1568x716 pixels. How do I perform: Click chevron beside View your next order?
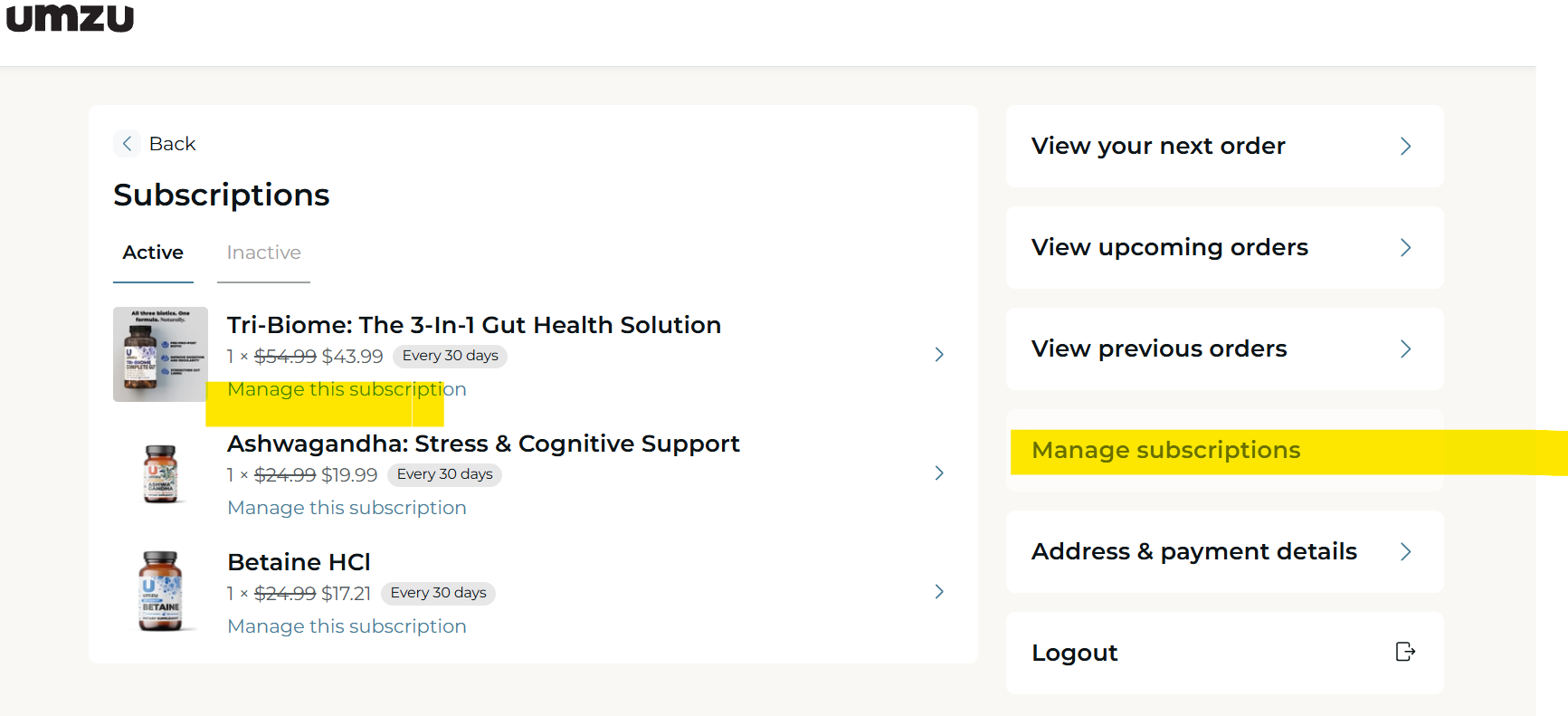[x=1405, y=147]
